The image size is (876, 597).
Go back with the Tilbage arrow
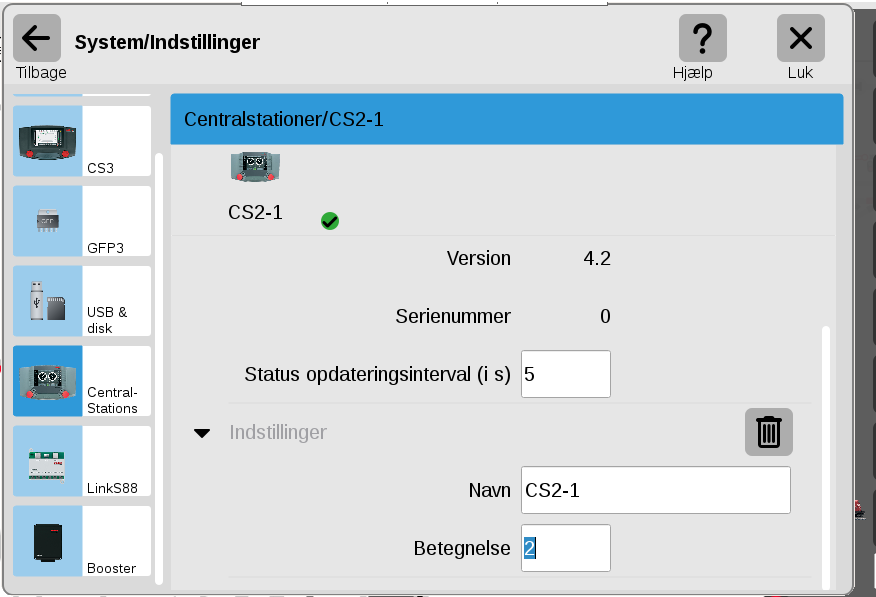tap(37, 38)
